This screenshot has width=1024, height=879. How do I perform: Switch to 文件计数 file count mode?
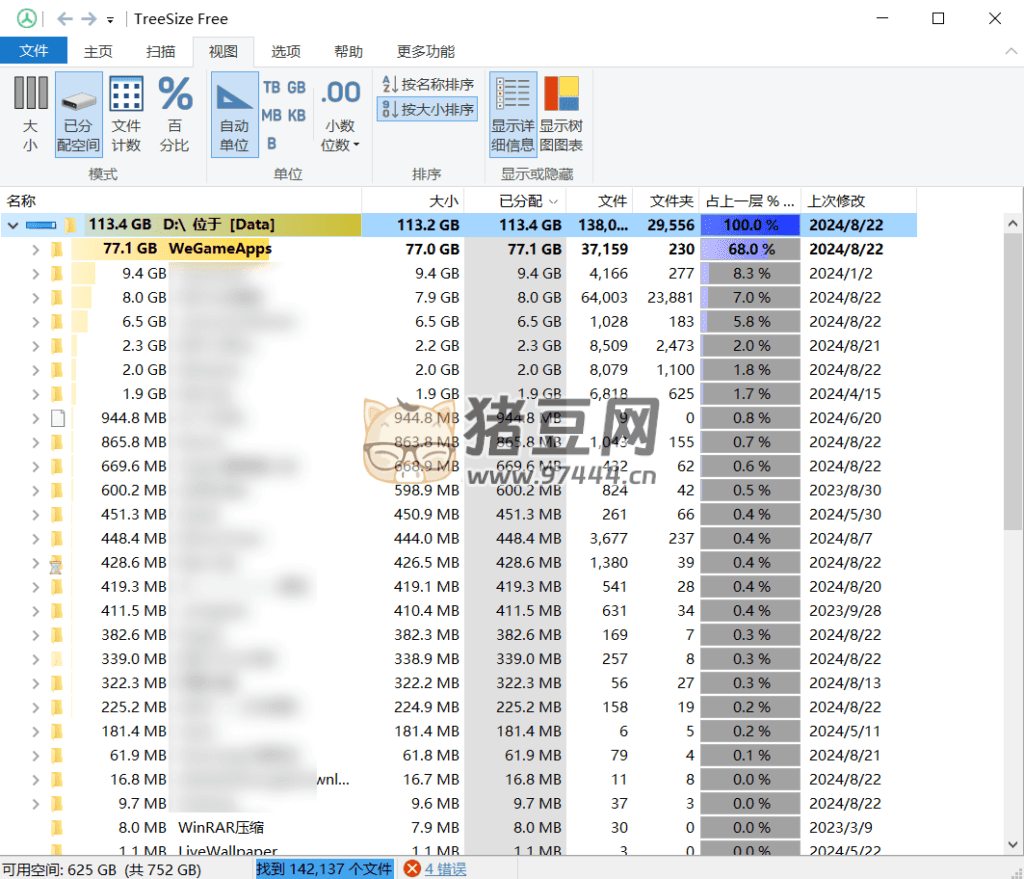126,114
